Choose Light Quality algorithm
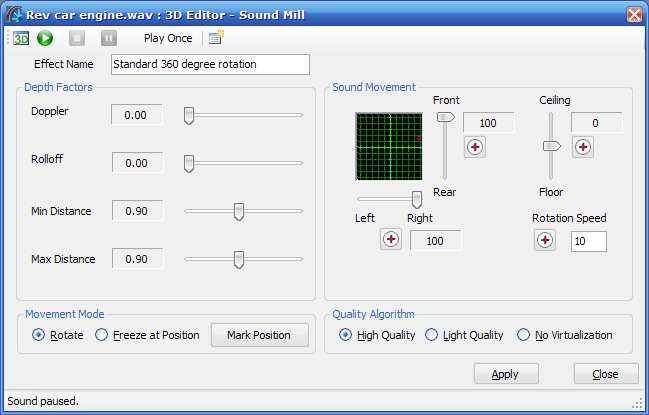This screenshot has height=415, width=649. (x=464, y=335)
